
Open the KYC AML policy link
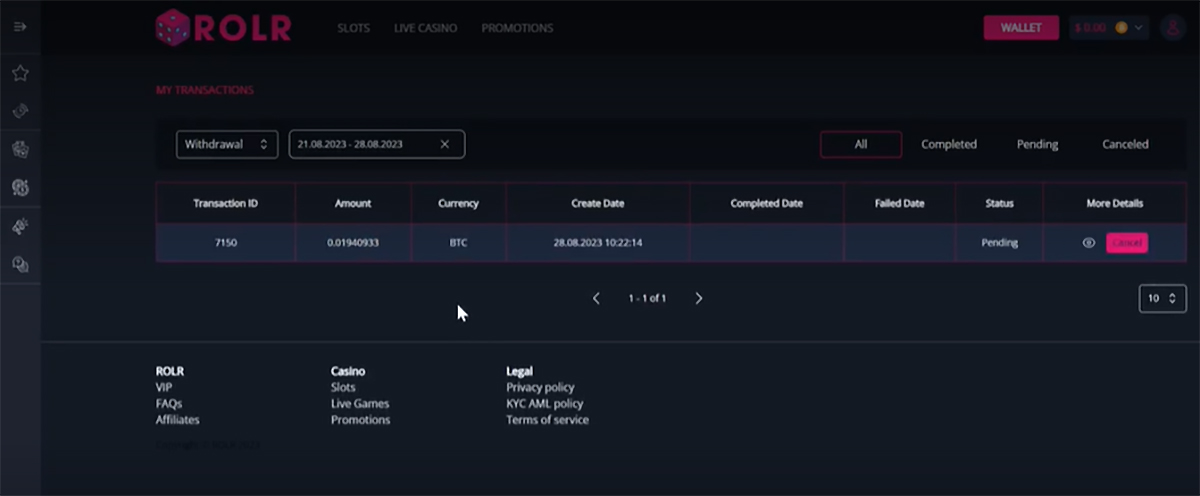click(x=544, y=404)
